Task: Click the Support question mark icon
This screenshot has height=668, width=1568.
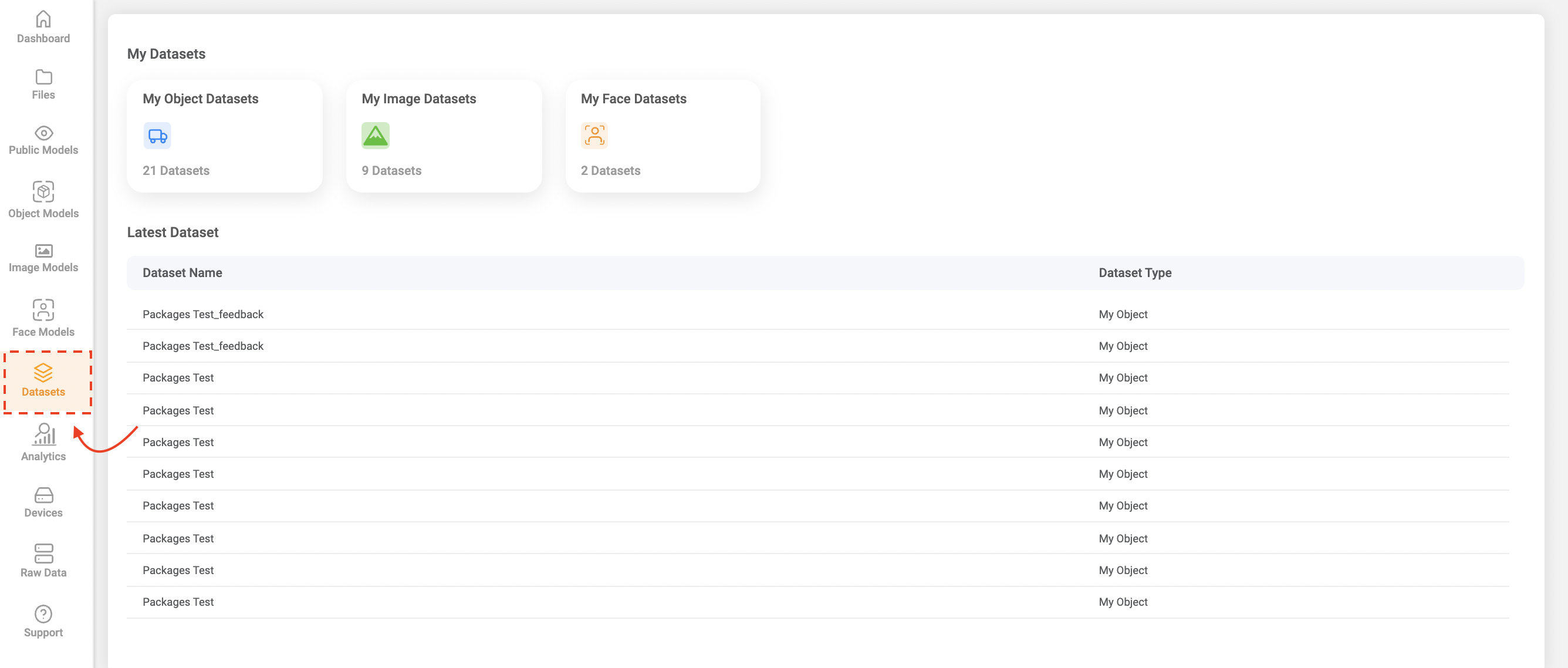Action: coord(43,614)
